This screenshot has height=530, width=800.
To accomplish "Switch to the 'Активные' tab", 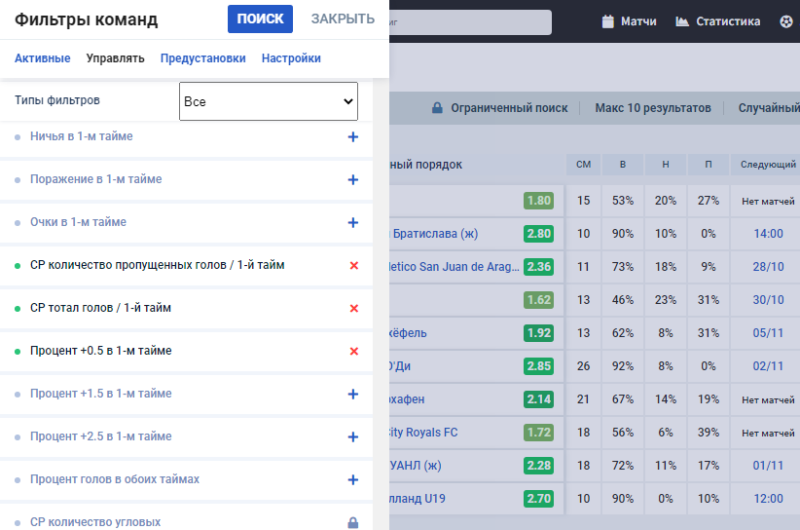I will pyautogui.click(x=42, y=58).
